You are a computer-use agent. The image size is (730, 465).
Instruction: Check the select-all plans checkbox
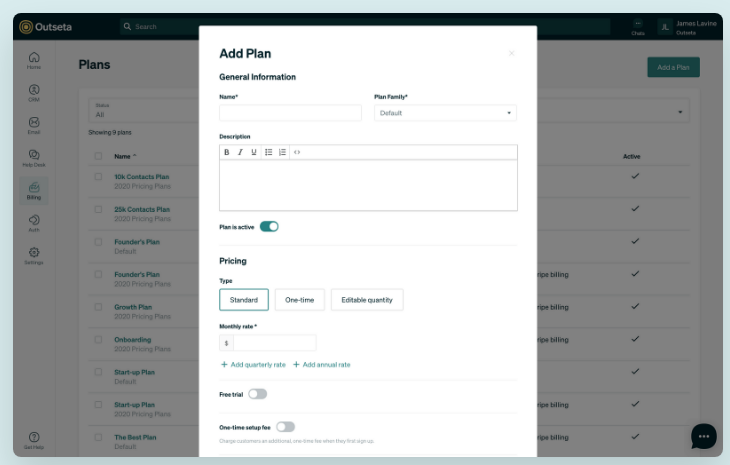[98, 156]
